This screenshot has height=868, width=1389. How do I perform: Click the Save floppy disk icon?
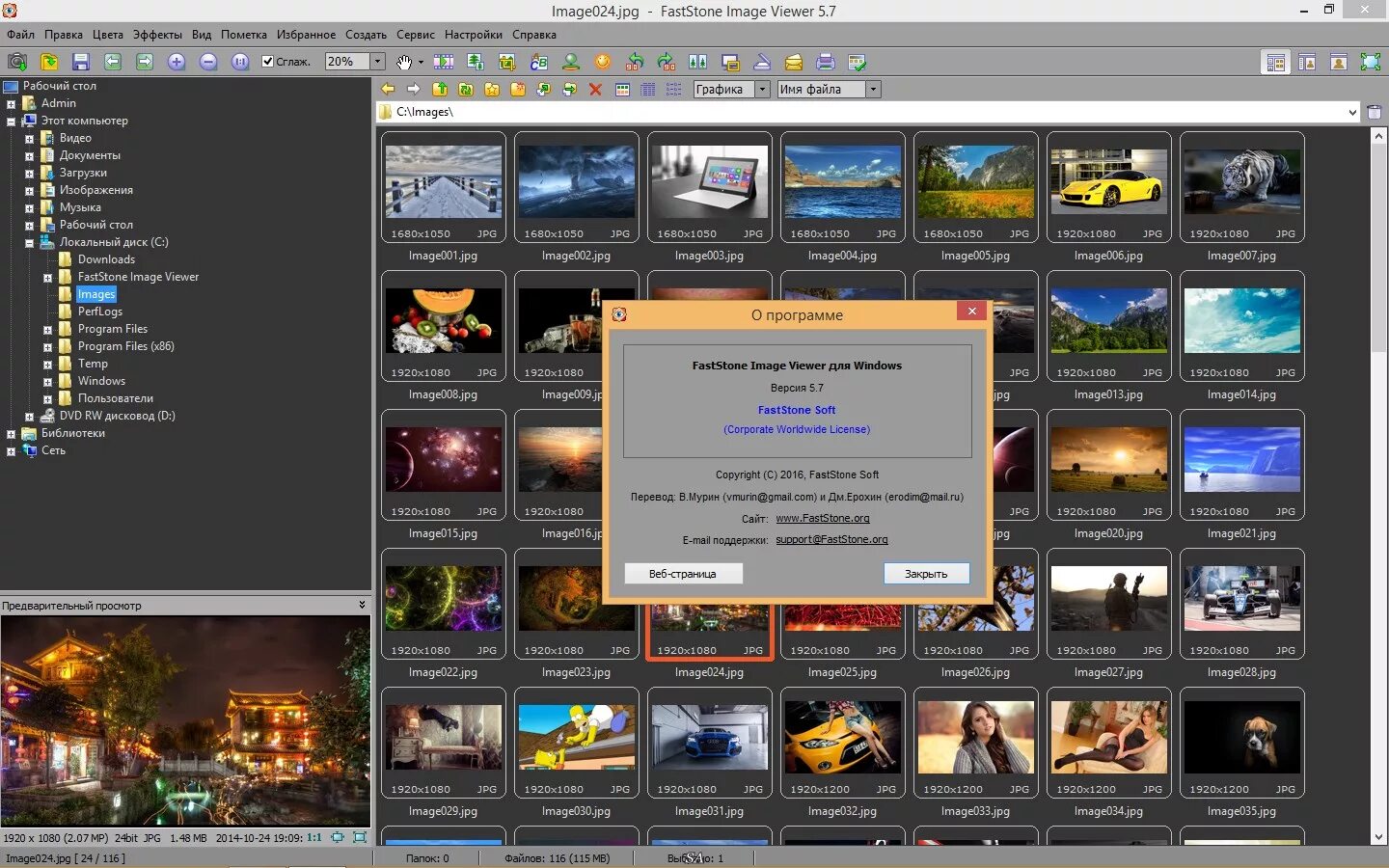pos(81,62)
